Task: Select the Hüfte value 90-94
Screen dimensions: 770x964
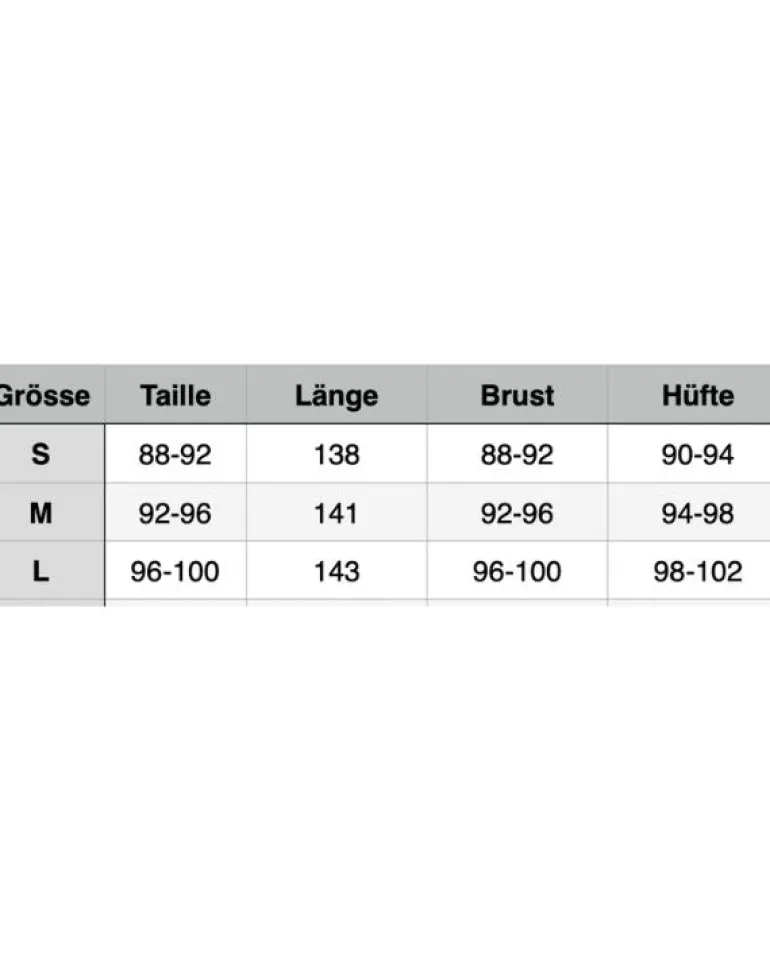Action: pos(698,455)
